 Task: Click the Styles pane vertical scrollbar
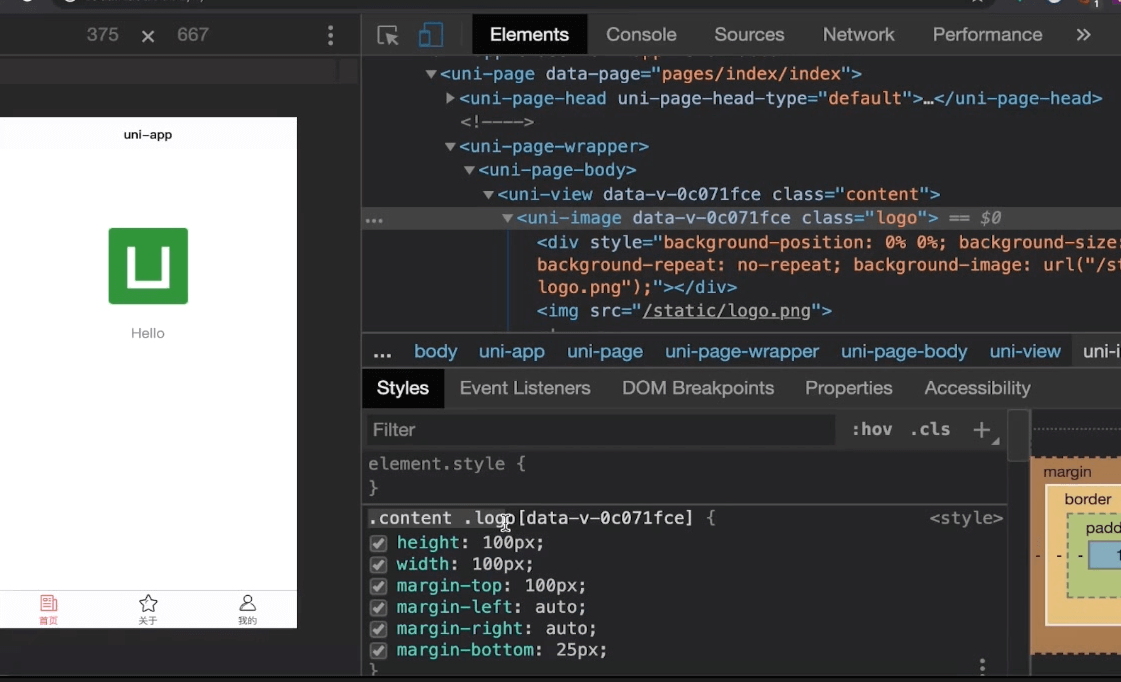click(x=1018, y=436)
